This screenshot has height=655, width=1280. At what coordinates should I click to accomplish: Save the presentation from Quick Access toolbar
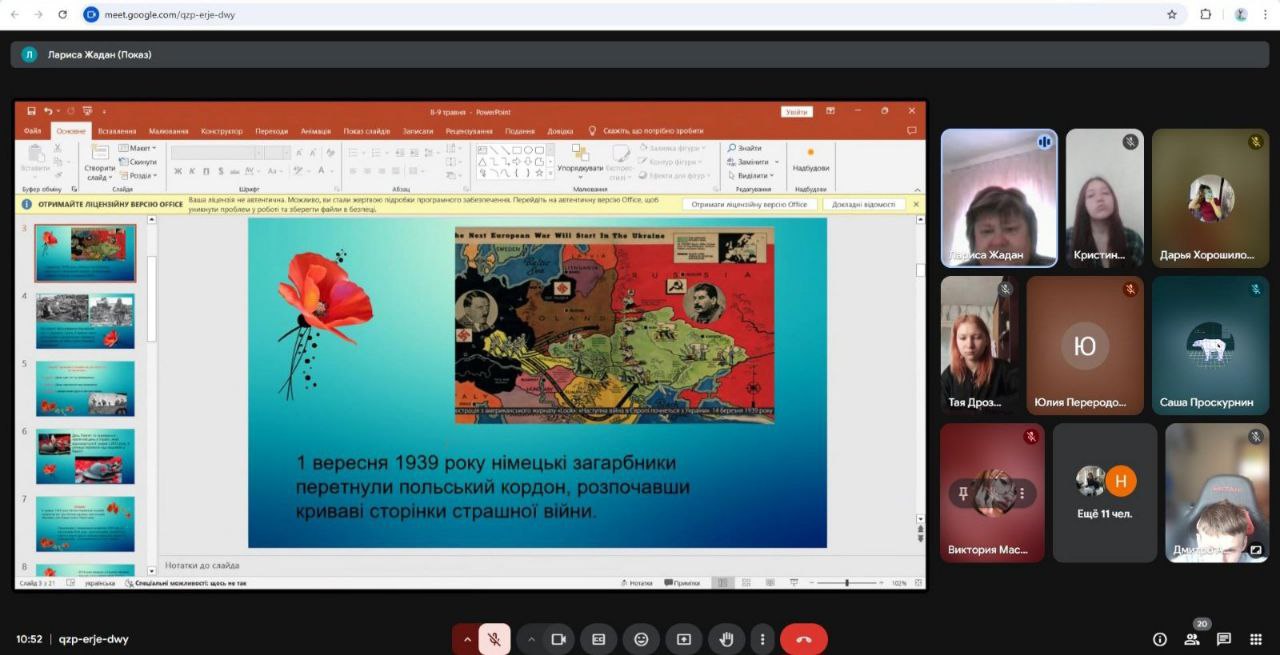[x=32, y=111]
